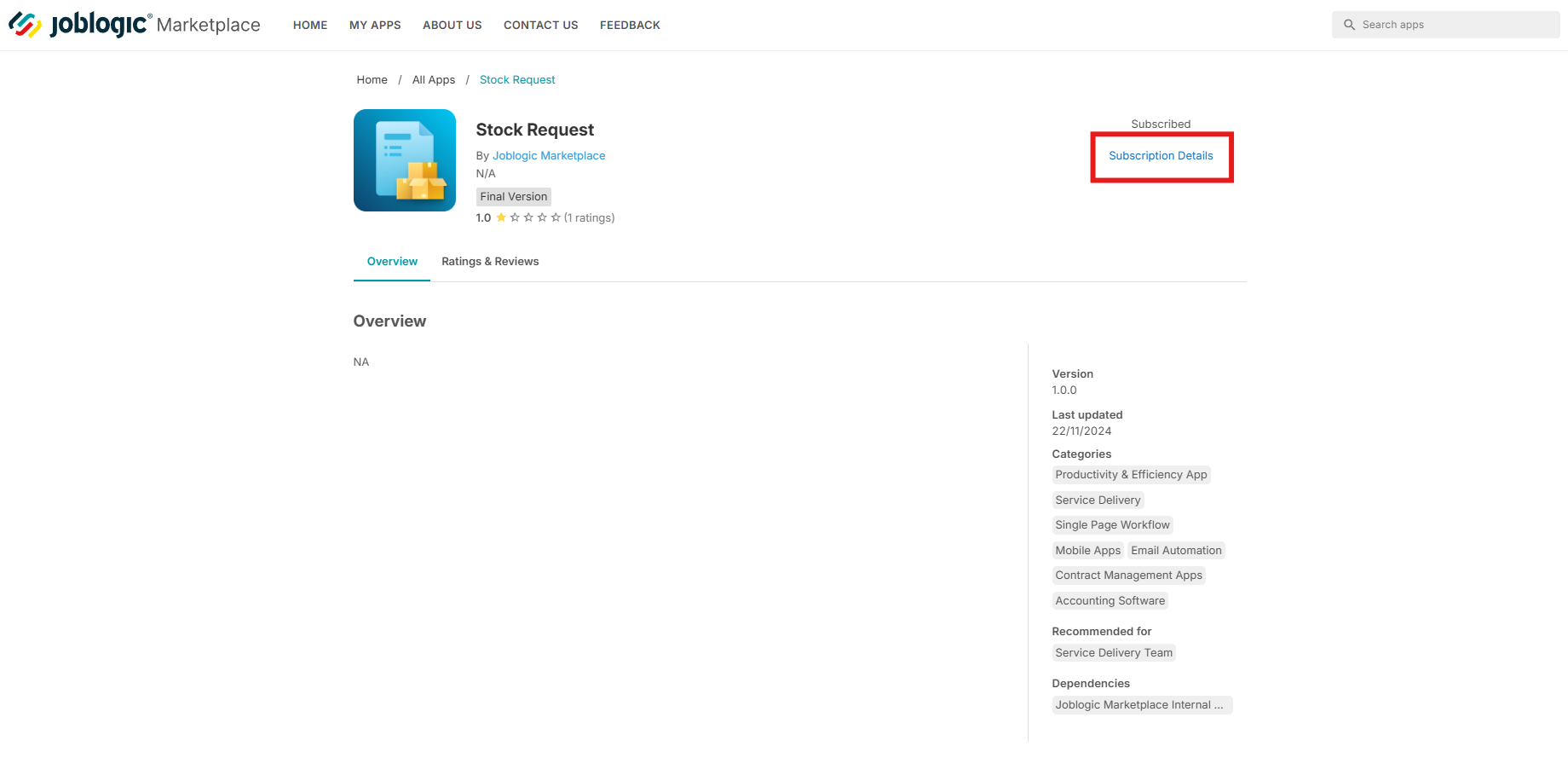The height and width of the screenshot is (758, 1568).
Task: Click the Joblogic Marketplace Internal dependency tag
Action: (1142, 705)
